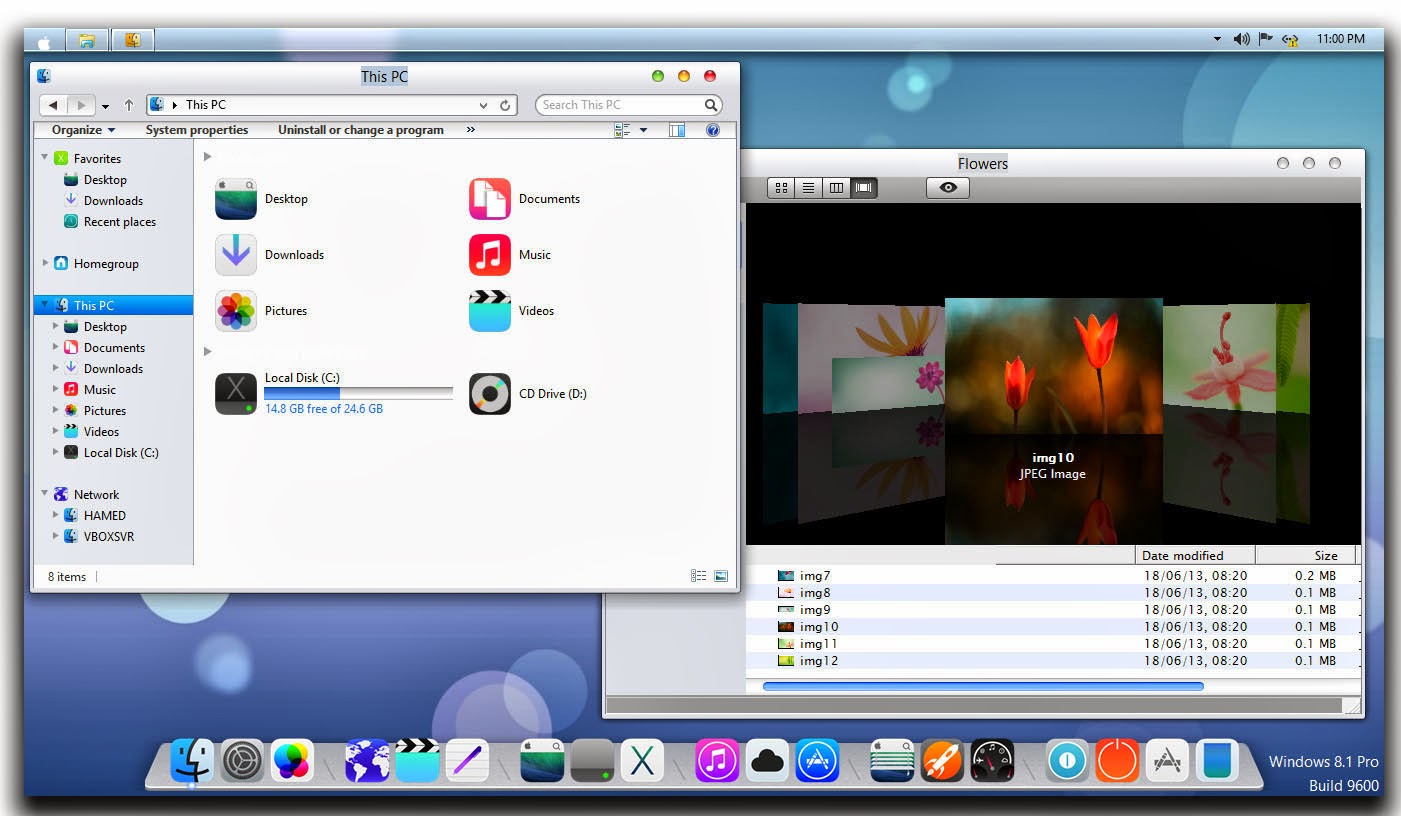Focus the Search This PC field
1401x816 pixels.
click(629, 105)
